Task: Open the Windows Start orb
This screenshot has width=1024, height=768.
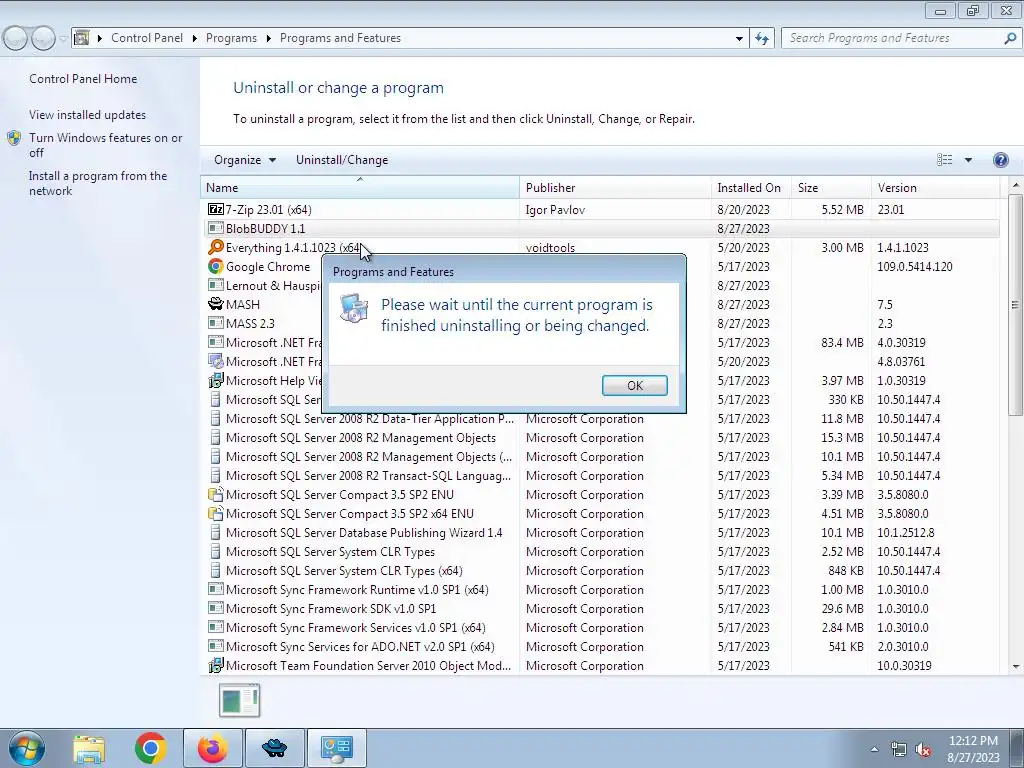Action: 27,748
